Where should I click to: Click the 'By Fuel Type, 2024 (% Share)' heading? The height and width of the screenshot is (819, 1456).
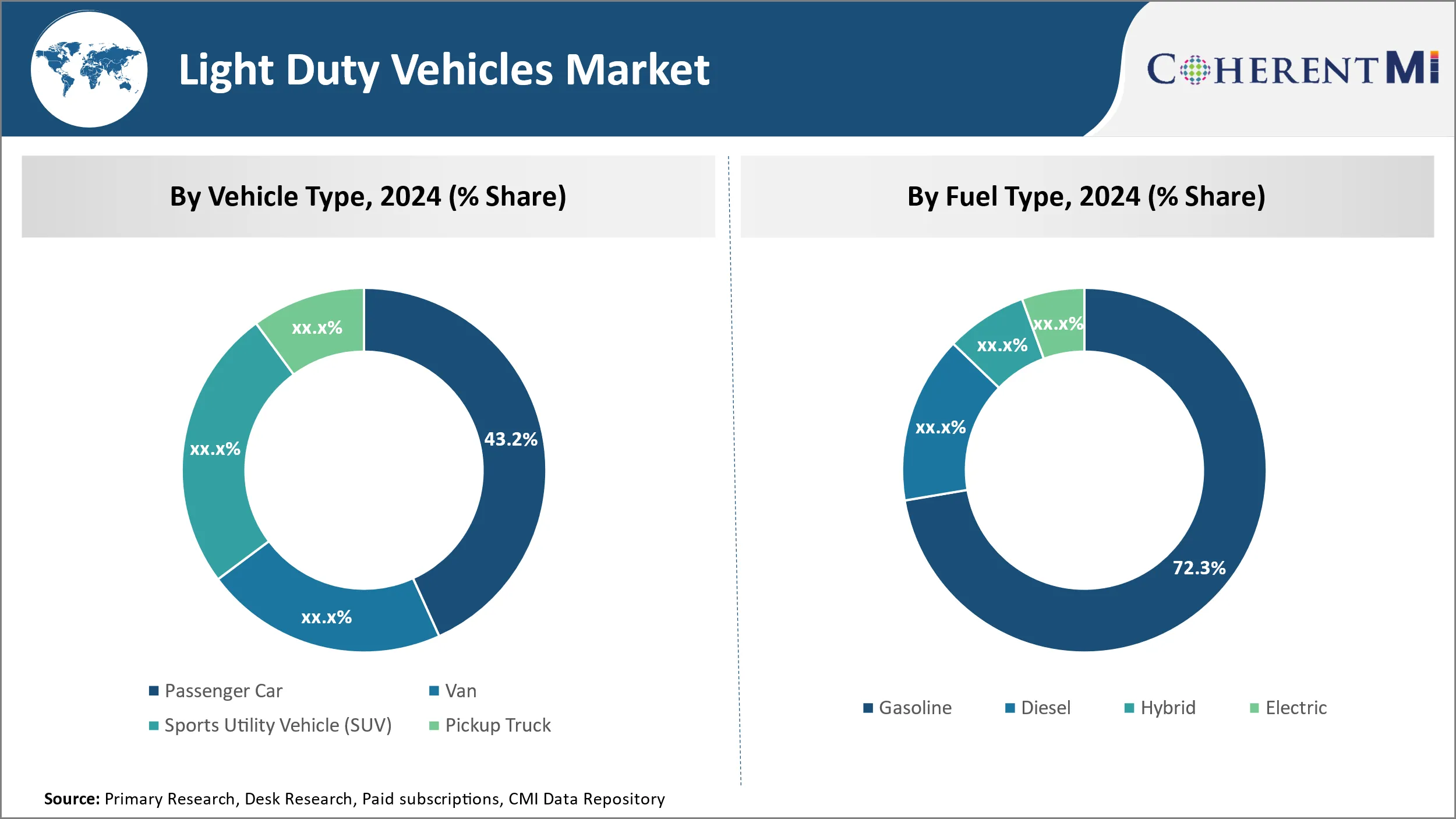pos(1086,196)
